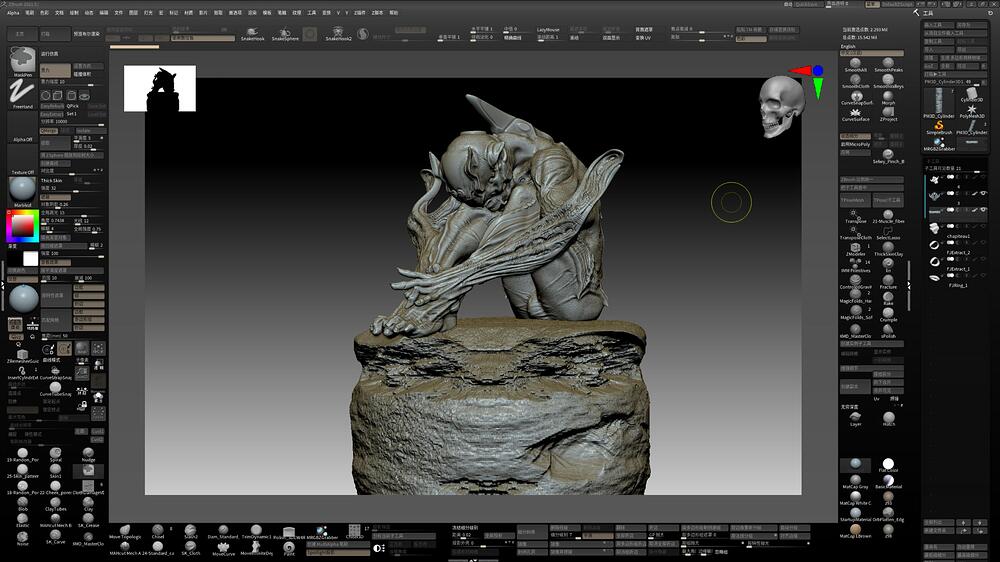
Task: Select the SnakeHook brush in top shelf
Action: (253, 34)
